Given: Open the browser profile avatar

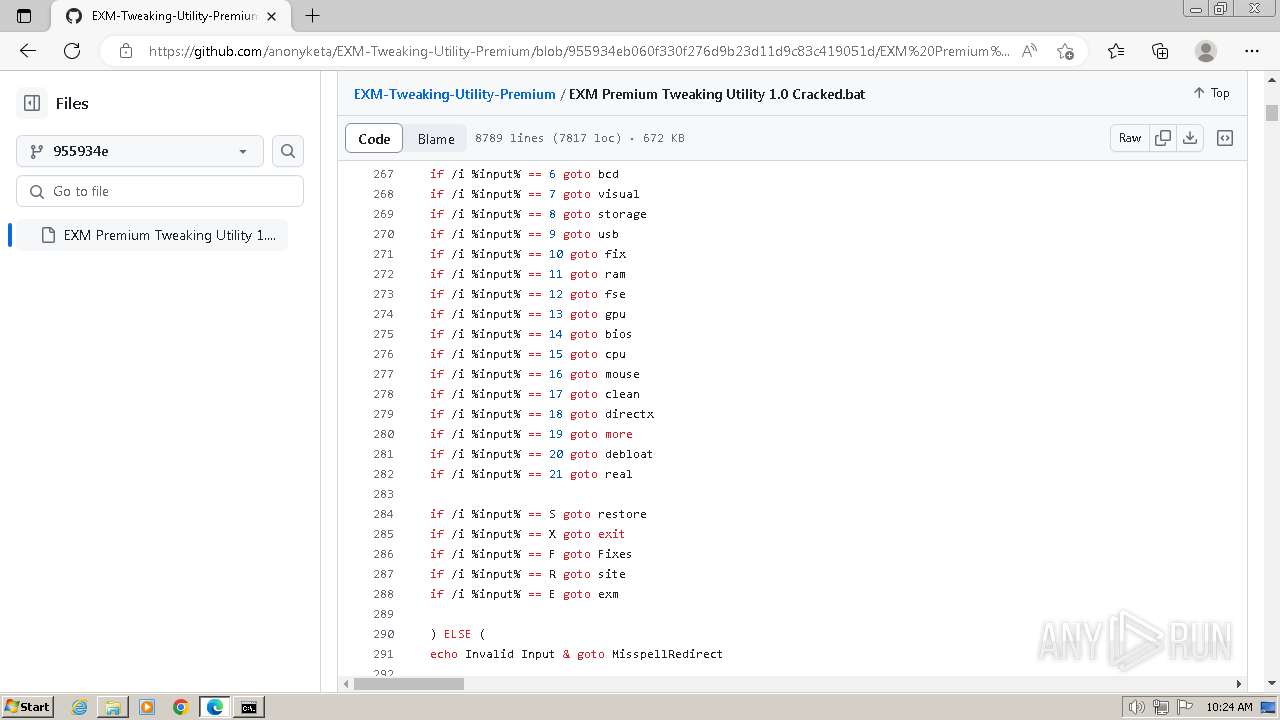Looking at the screenshot, I should 1206,51.
